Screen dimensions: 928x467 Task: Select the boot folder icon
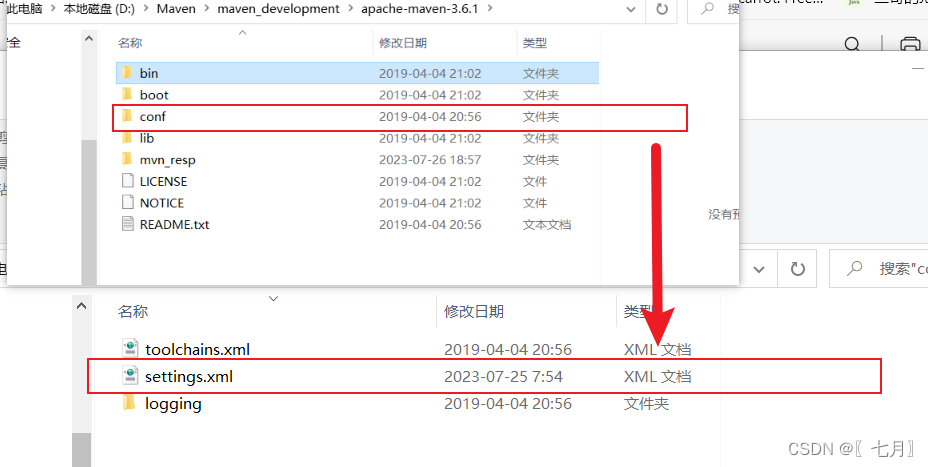[127, 94]
